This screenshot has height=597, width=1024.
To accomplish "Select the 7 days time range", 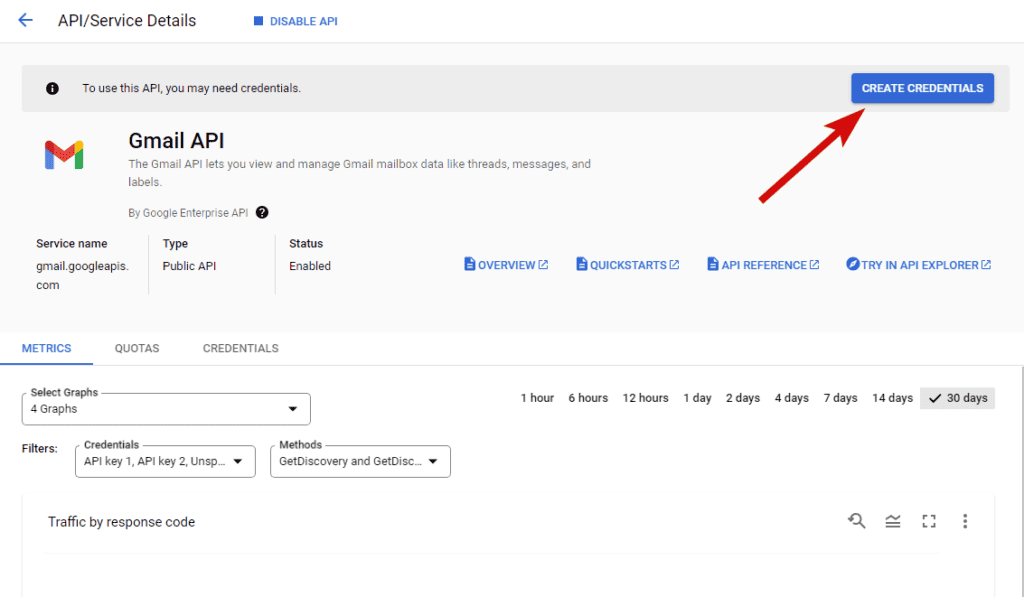I will click(840, 398).
